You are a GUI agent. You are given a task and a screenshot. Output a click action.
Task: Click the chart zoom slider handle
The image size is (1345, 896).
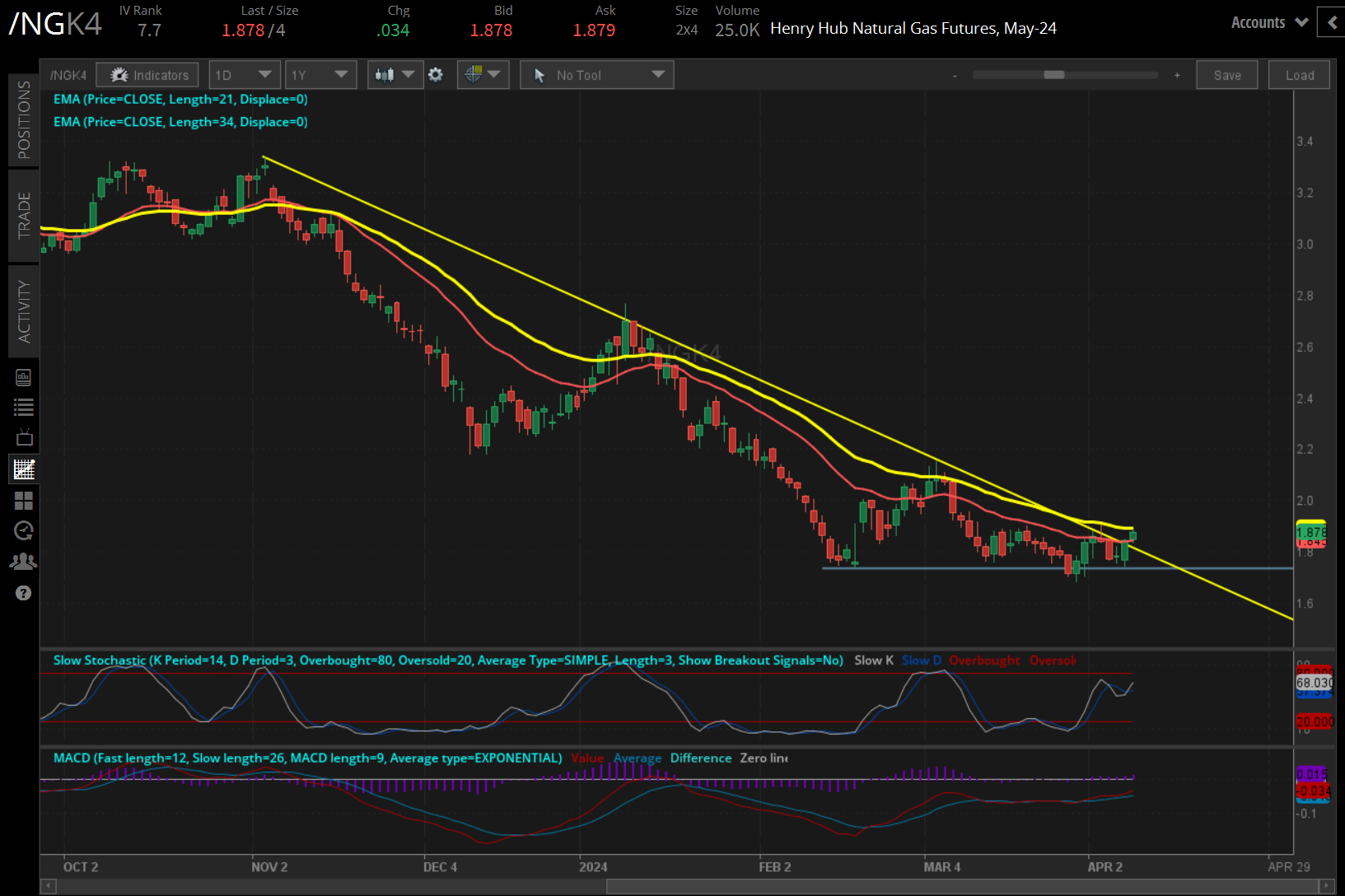(x=1053, y=75)
